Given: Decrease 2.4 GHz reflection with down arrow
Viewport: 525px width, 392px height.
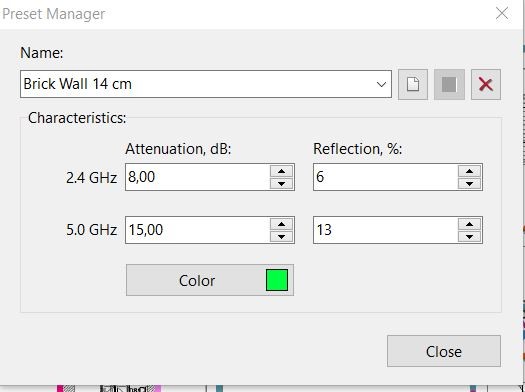Looking at the screenshot, I should point(469,183).
